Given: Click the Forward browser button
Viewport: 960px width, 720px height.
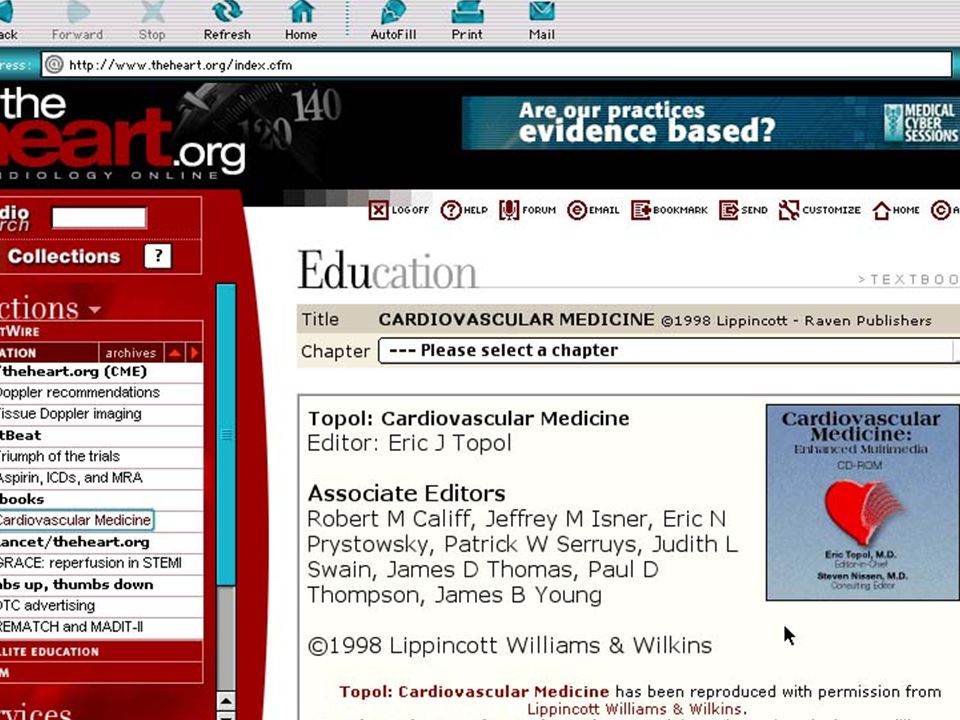Looking at the screenshot, I should (x=77, y=21).
